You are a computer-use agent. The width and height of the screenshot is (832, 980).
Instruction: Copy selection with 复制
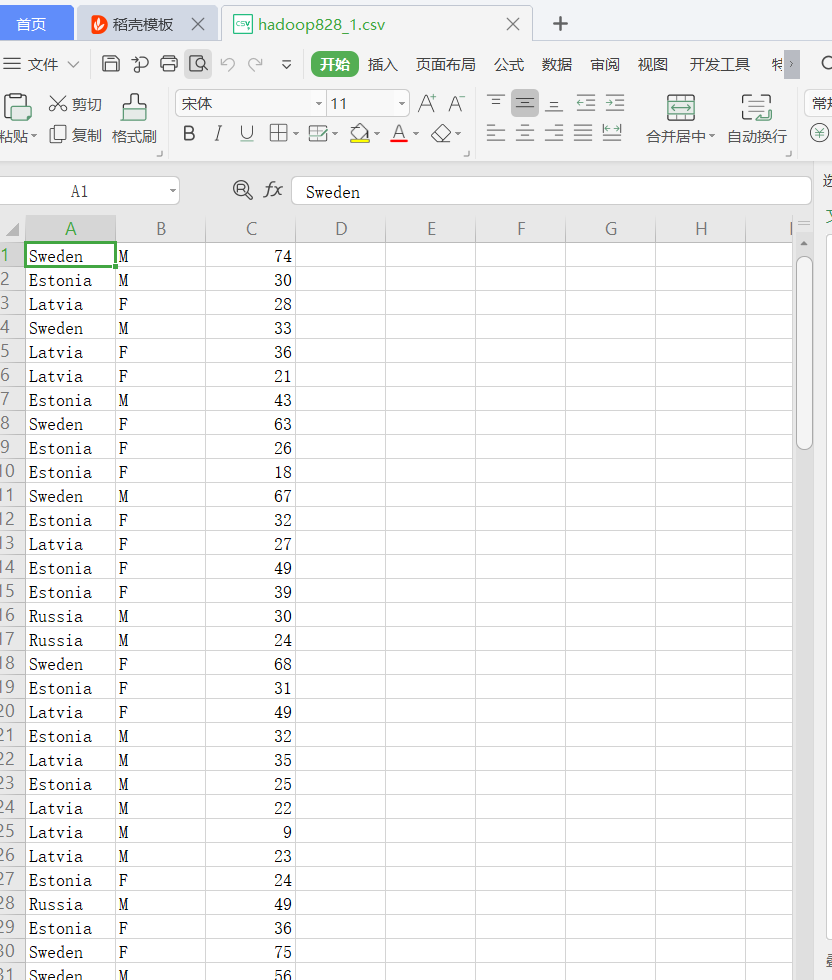click(75, 135)
